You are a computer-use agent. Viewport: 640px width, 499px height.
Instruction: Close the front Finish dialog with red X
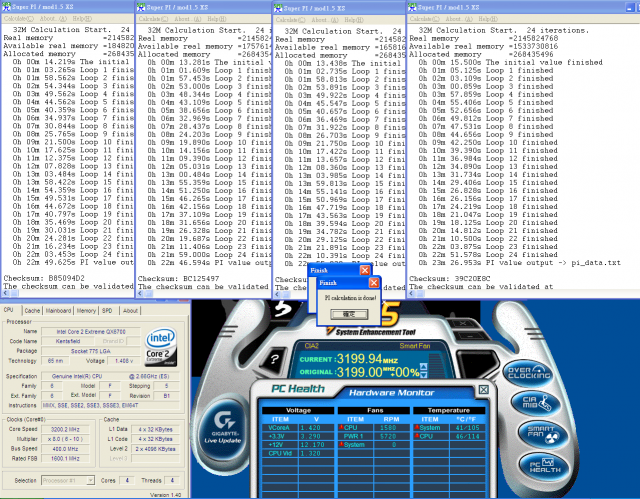373,283
